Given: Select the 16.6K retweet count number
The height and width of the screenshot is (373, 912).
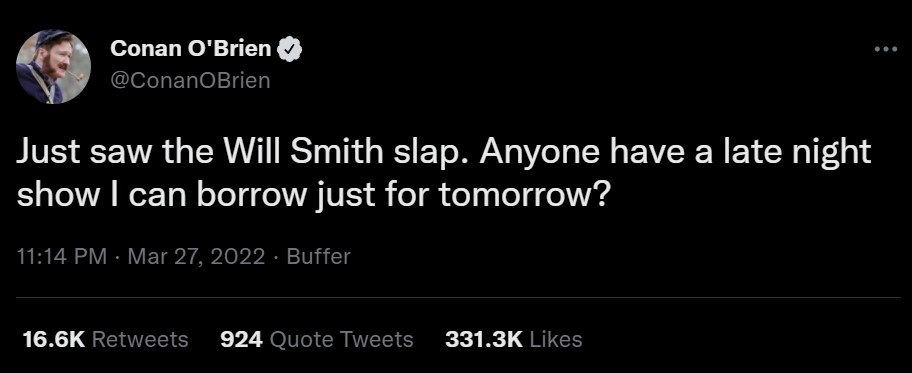Looking at the screenshot, I should [54, 339].
